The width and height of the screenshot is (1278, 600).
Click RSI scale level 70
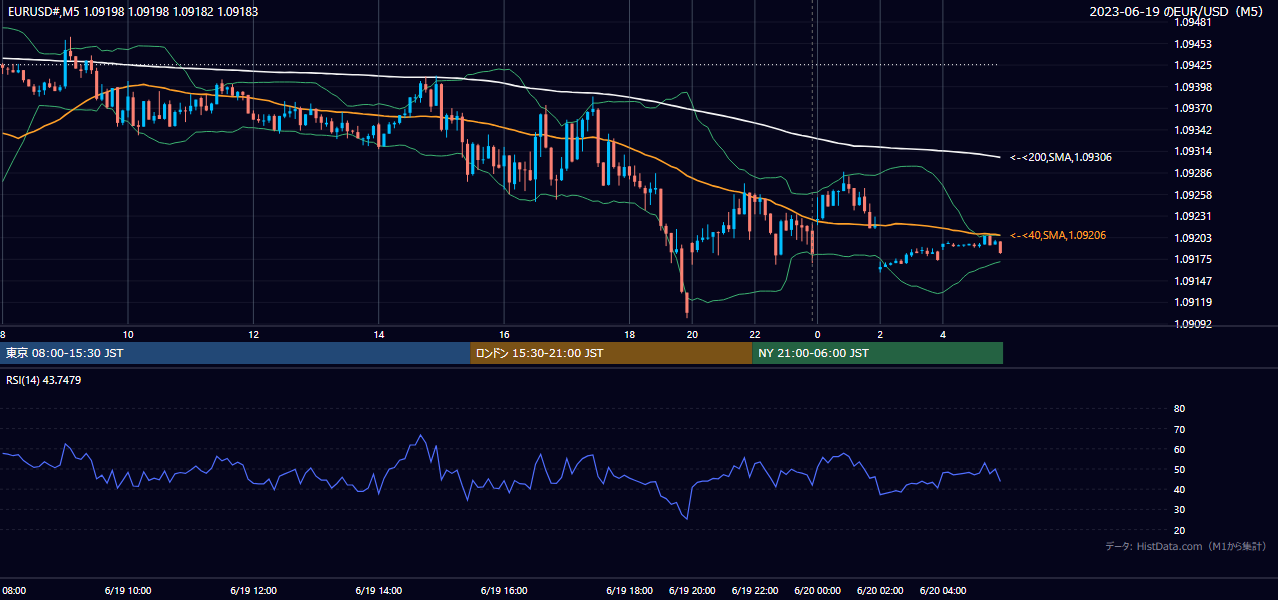coord(1179,429)
